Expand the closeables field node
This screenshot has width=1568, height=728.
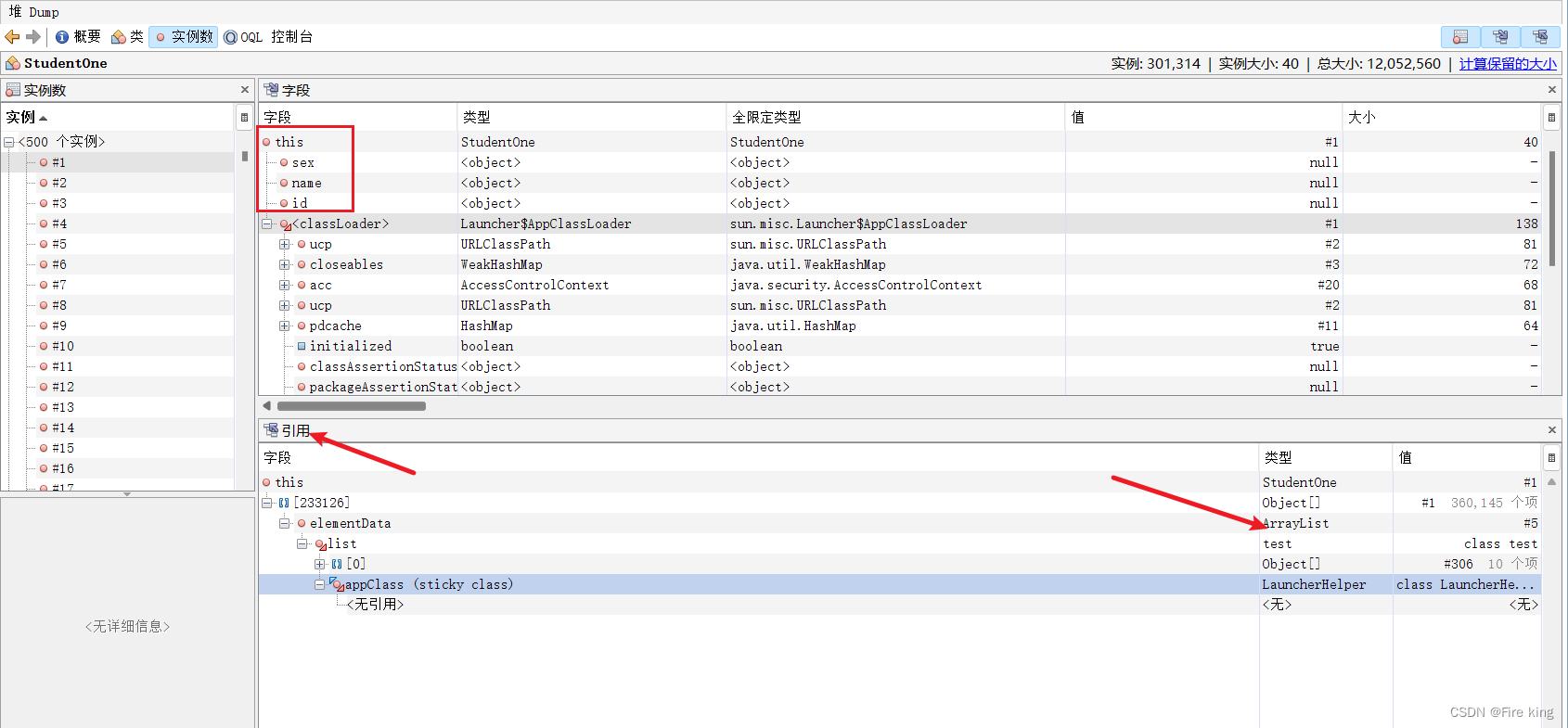click(x=285, y=264)
